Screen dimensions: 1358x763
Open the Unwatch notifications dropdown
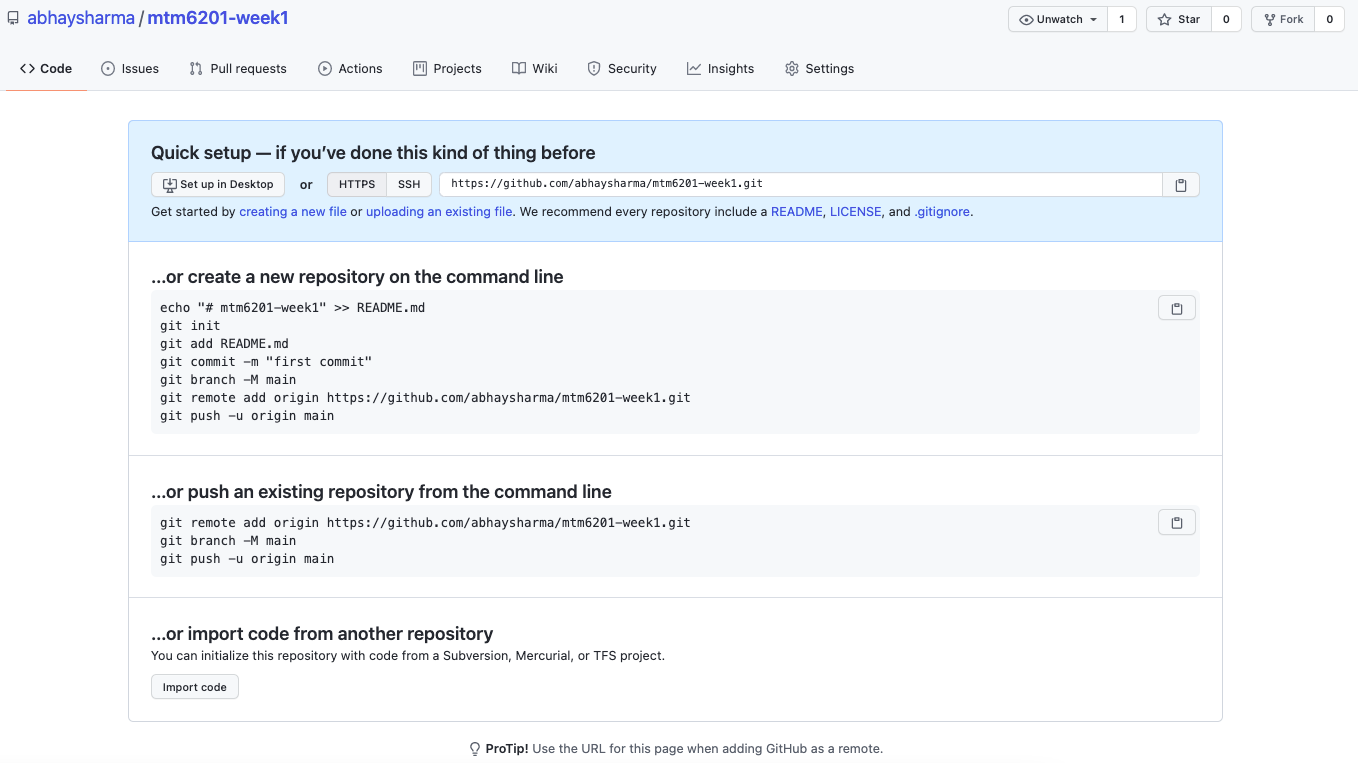click(1058, 19)
